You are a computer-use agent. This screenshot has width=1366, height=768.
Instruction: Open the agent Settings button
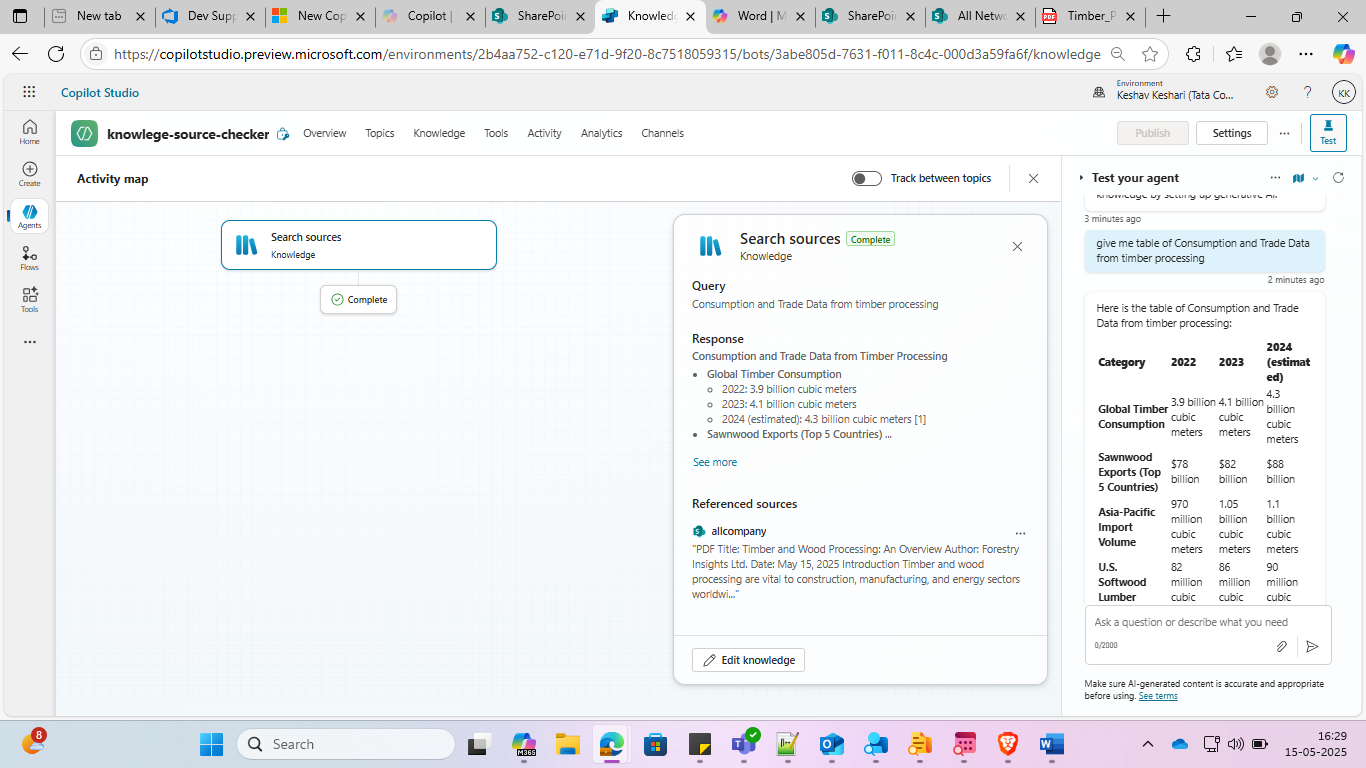tap(1232, 133)
